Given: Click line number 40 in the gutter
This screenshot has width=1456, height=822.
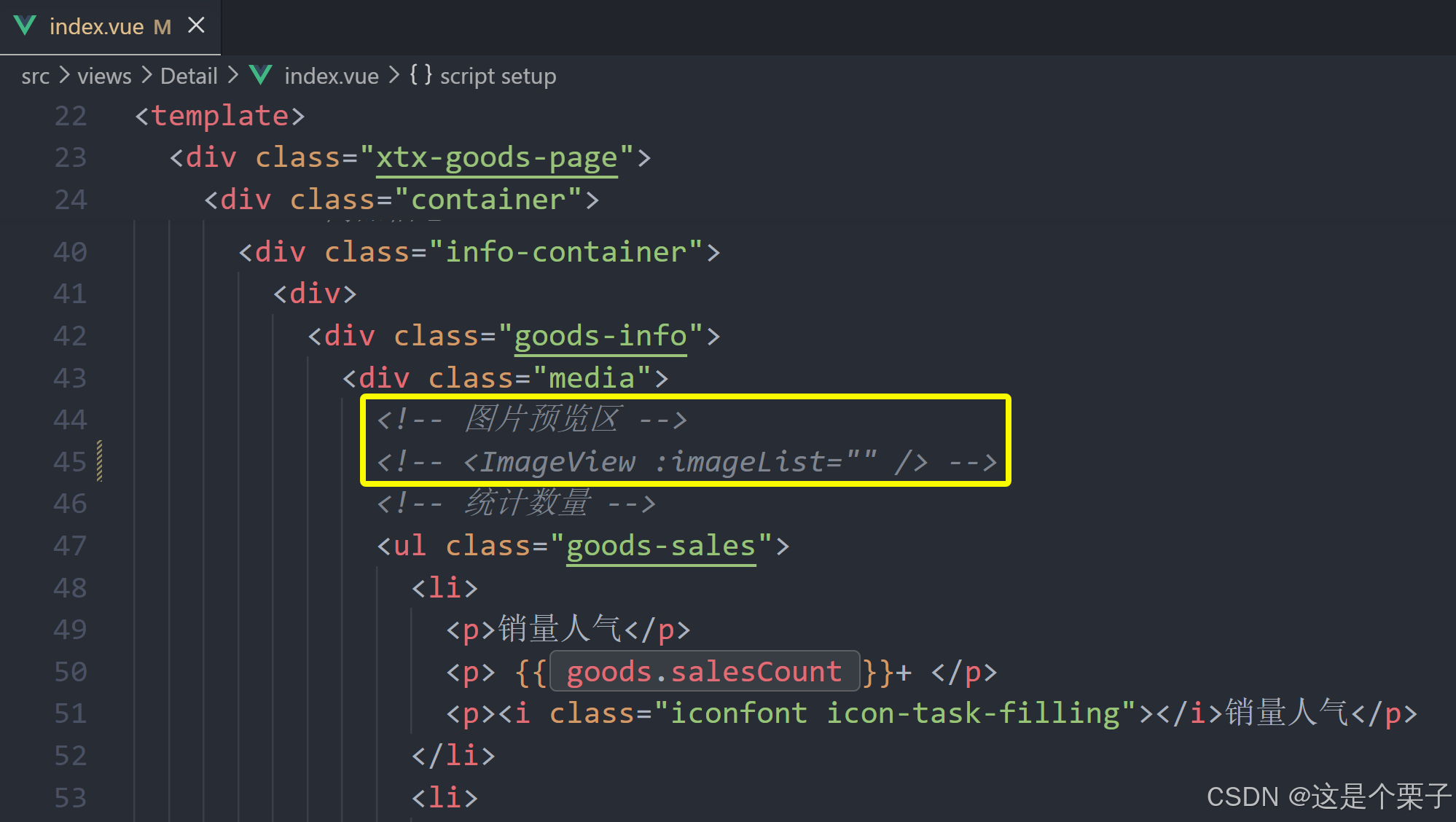Looking at the screenshot, I should pyautogui.click(x=70, y=252).
